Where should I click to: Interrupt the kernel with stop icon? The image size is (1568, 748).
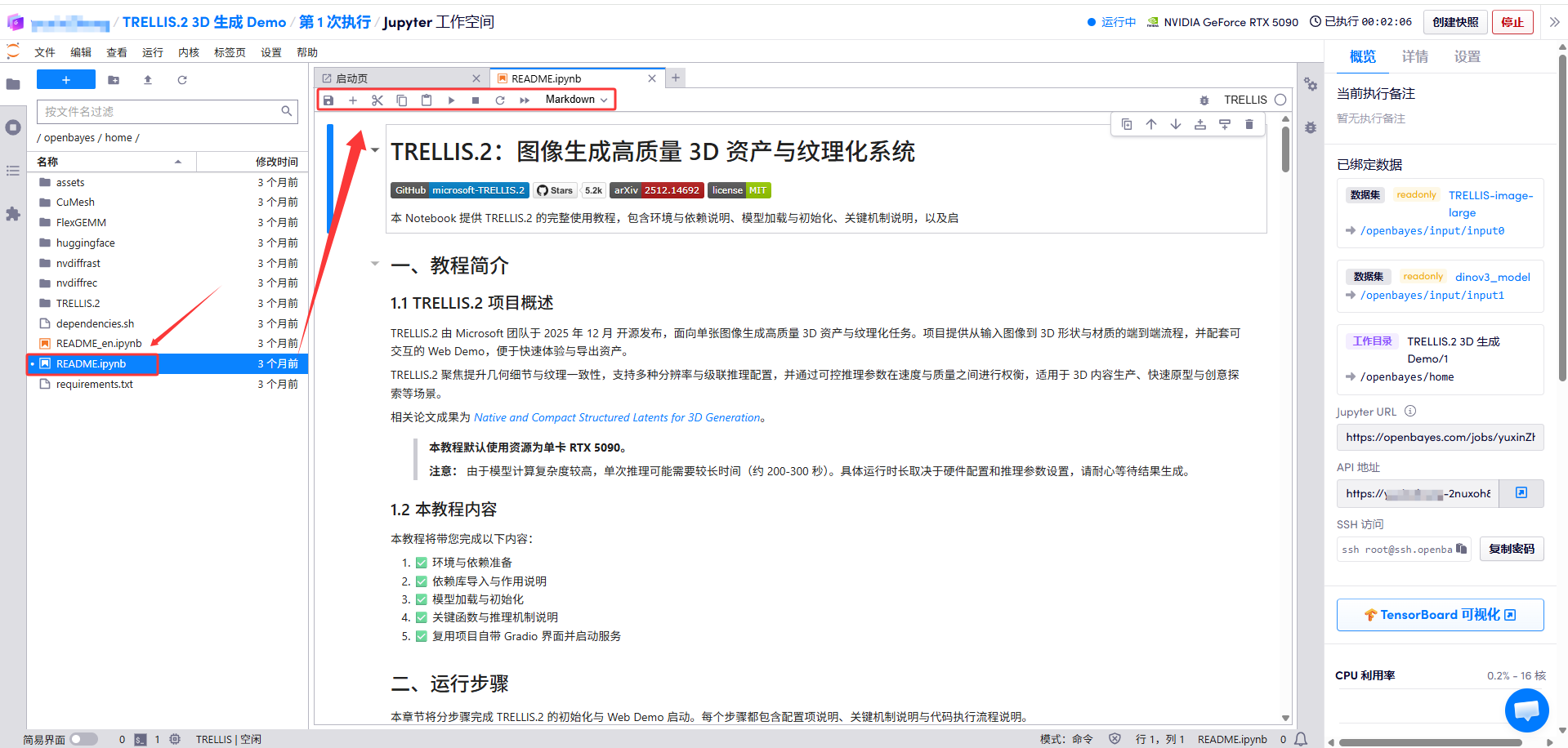pyautogui.click(x=476, y=100)
